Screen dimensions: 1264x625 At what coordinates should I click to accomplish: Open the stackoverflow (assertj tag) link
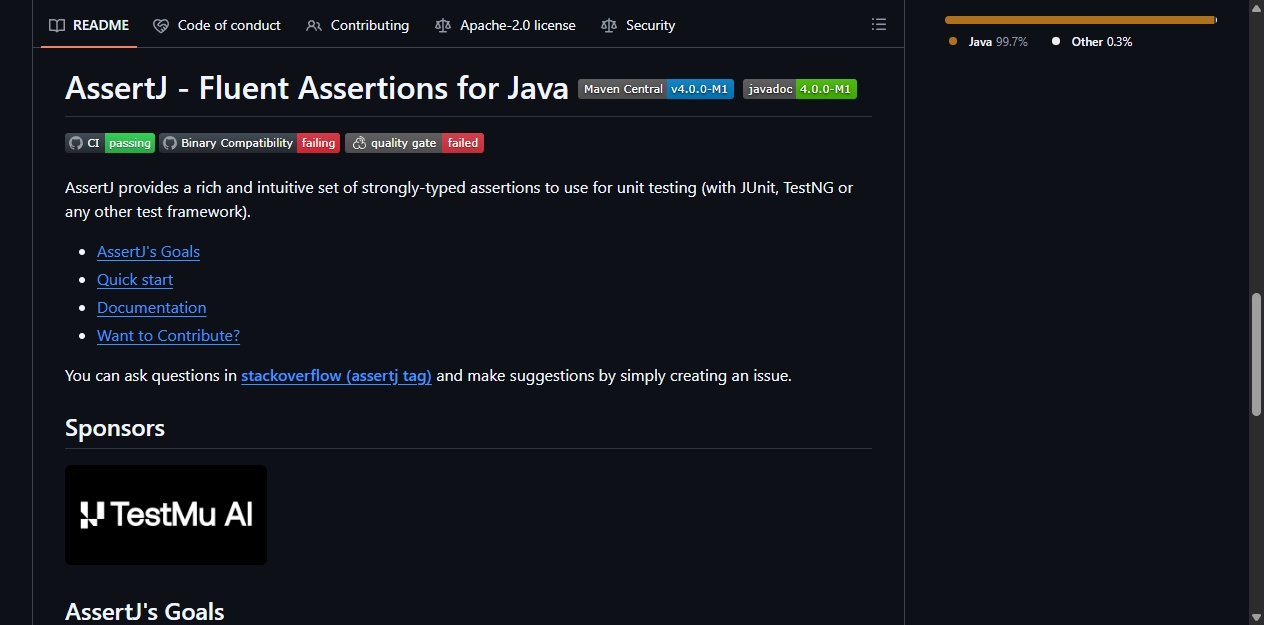336,376
